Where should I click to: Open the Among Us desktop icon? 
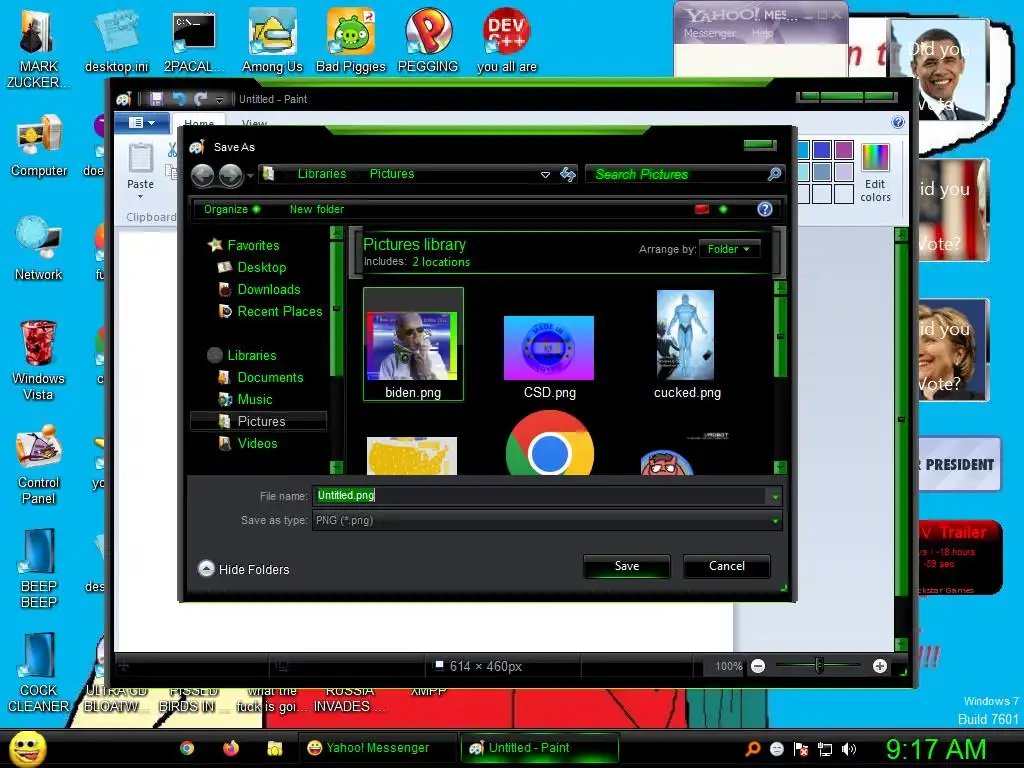pos(272,40)
